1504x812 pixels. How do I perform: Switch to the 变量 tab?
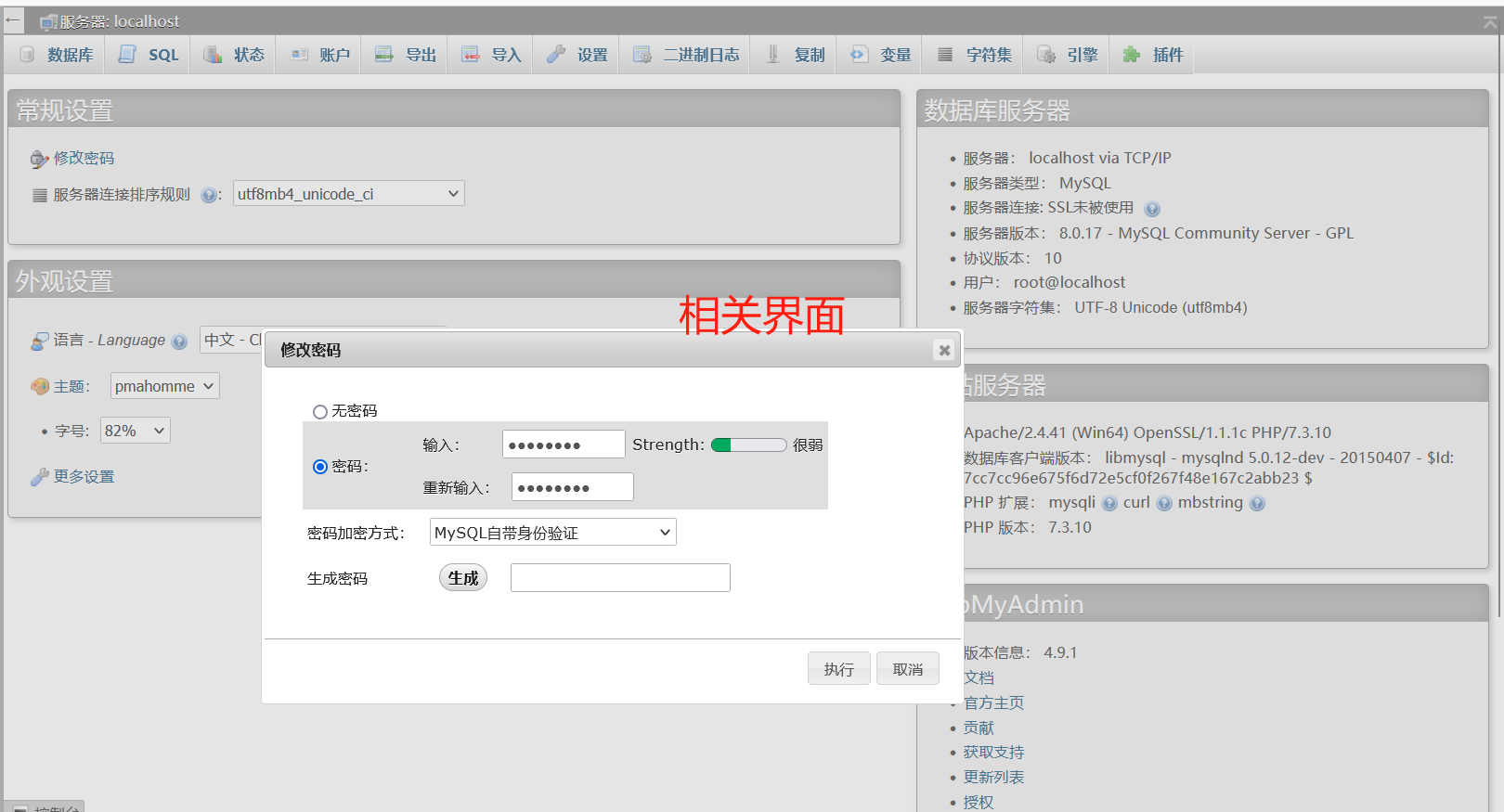coord(881,55)
